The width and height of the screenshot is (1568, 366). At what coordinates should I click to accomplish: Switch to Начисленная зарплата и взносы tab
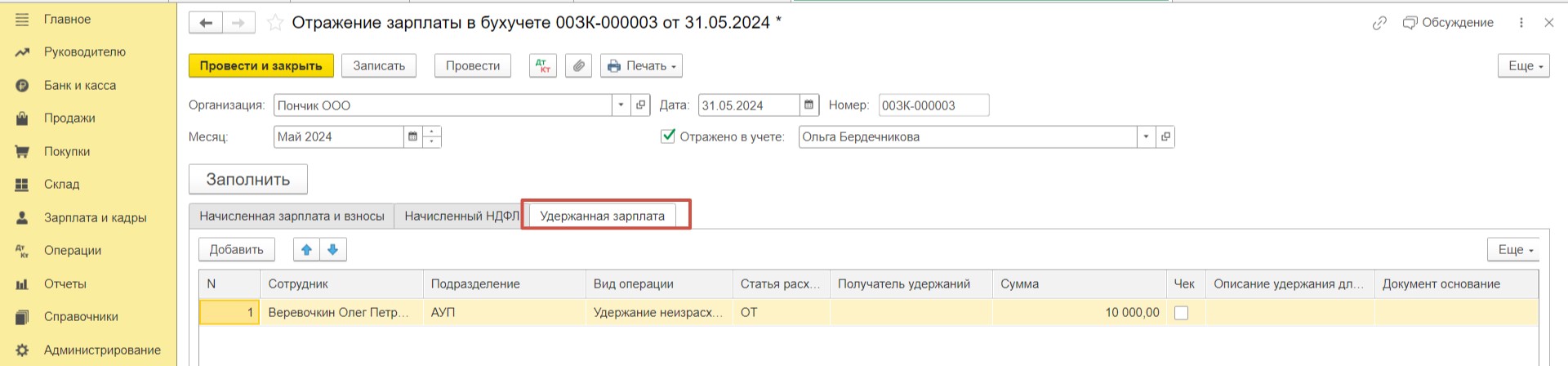292,216
